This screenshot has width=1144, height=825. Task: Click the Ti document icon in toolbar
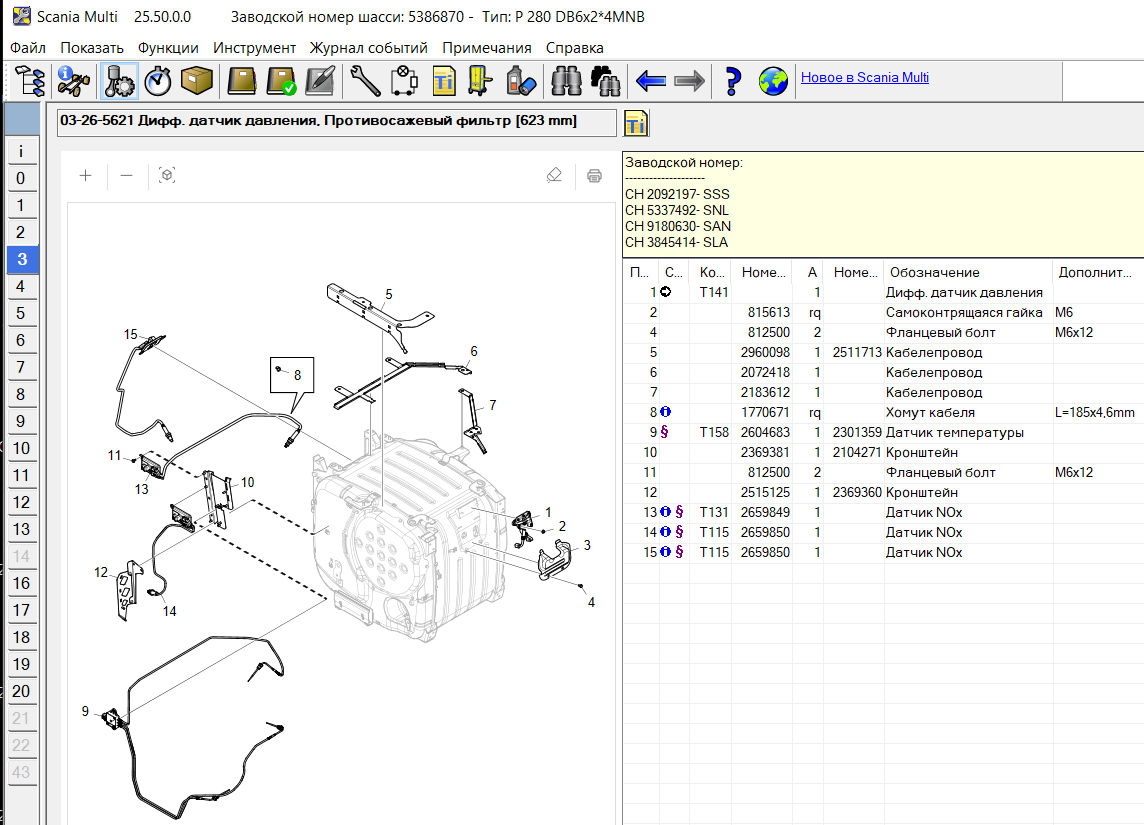click(444, 80)
